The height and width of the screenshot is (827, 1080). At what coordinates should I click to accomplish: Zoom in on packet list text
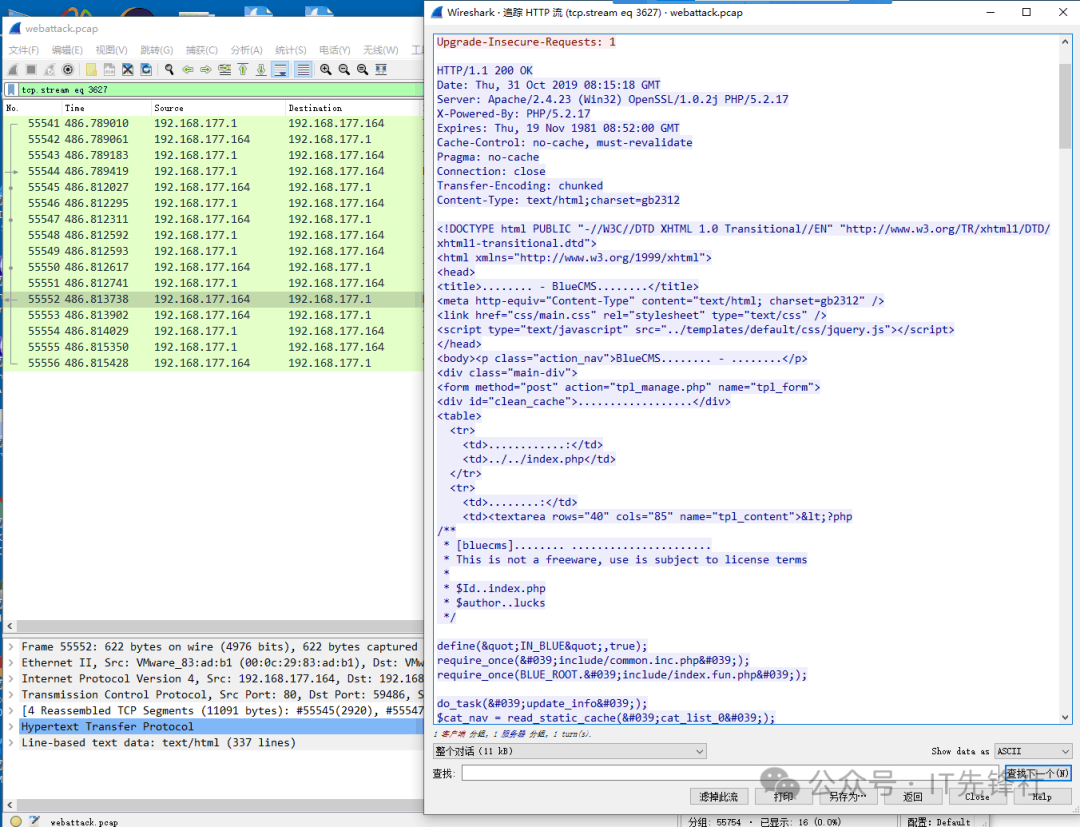pos(326,70)
